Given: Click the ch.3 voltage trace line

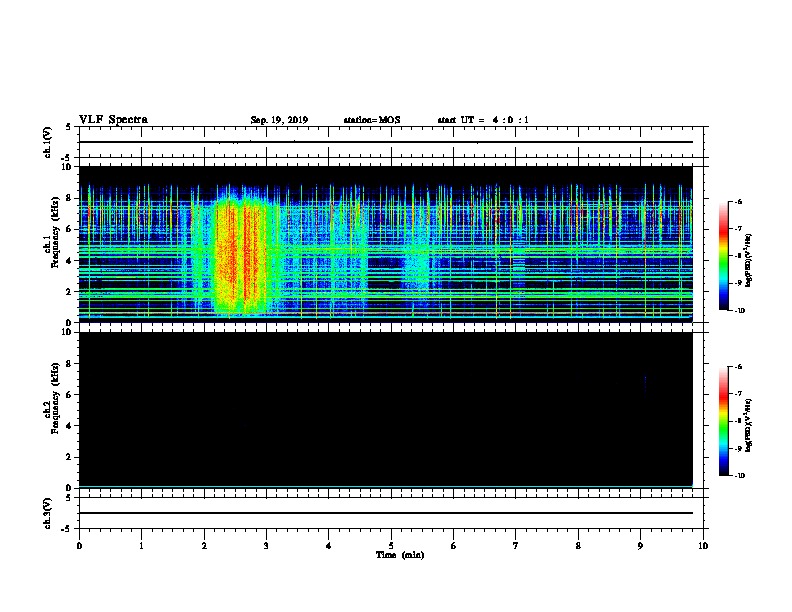Looking at the screenshot, I should coord(385,513).
